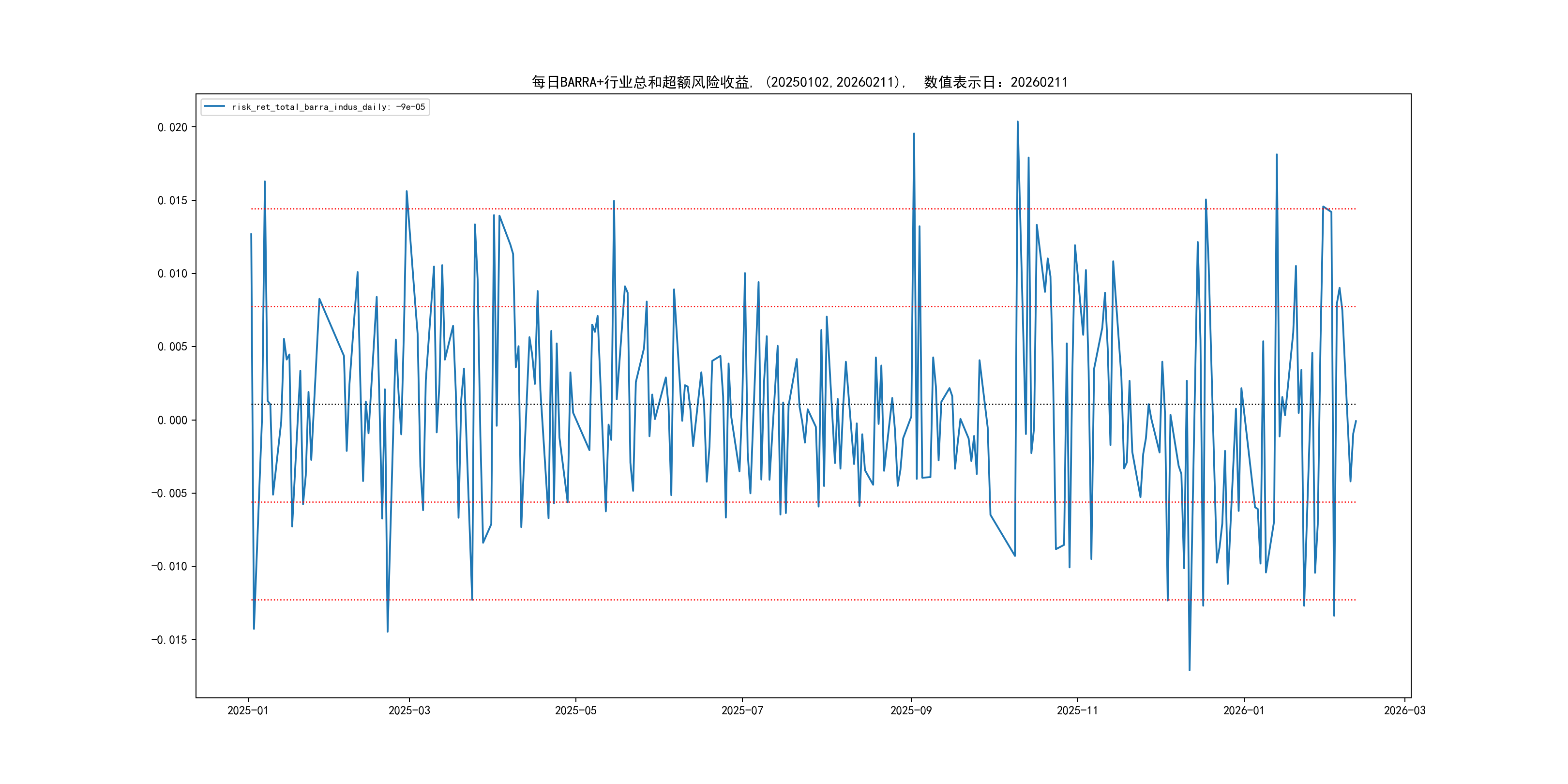1568x784 pixels.
Task: Click the -0.015 y-axis tick label
Action: click(x=169, y=639)
